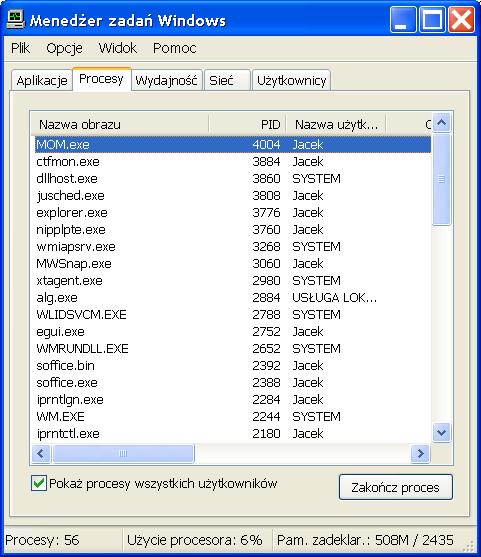
Task: Click the horizontal scrollbar right arrow
Action: click(x=421, y=454)
